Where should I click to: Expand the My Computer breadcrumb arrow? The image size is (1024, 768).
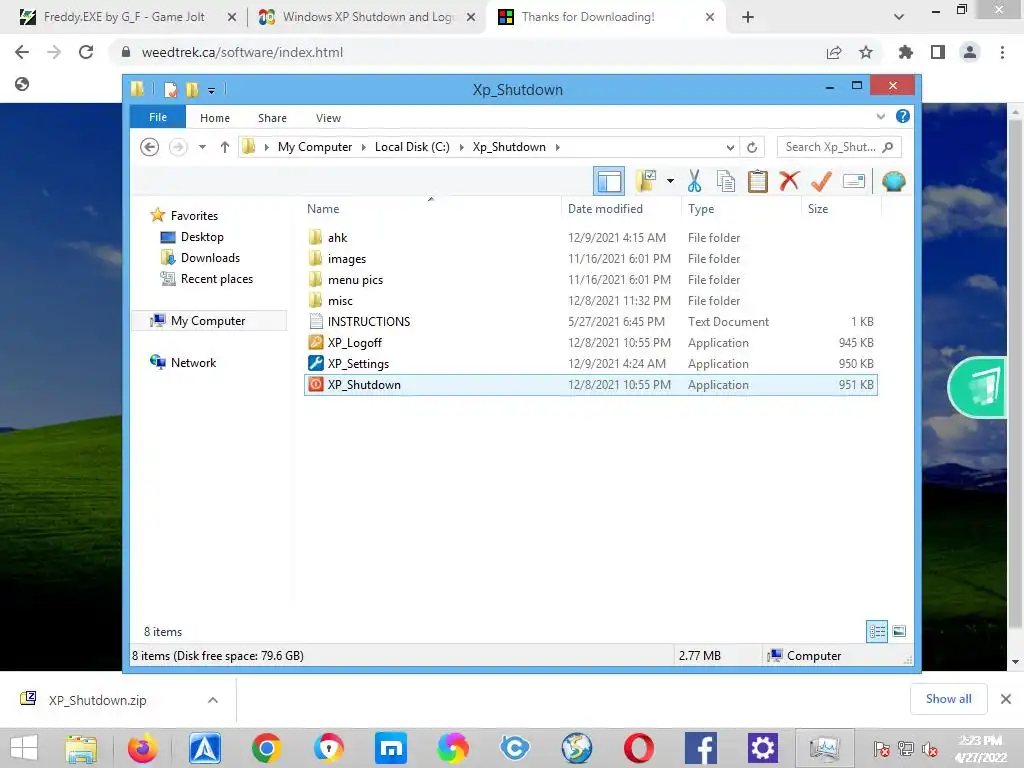tap(364, 148)
